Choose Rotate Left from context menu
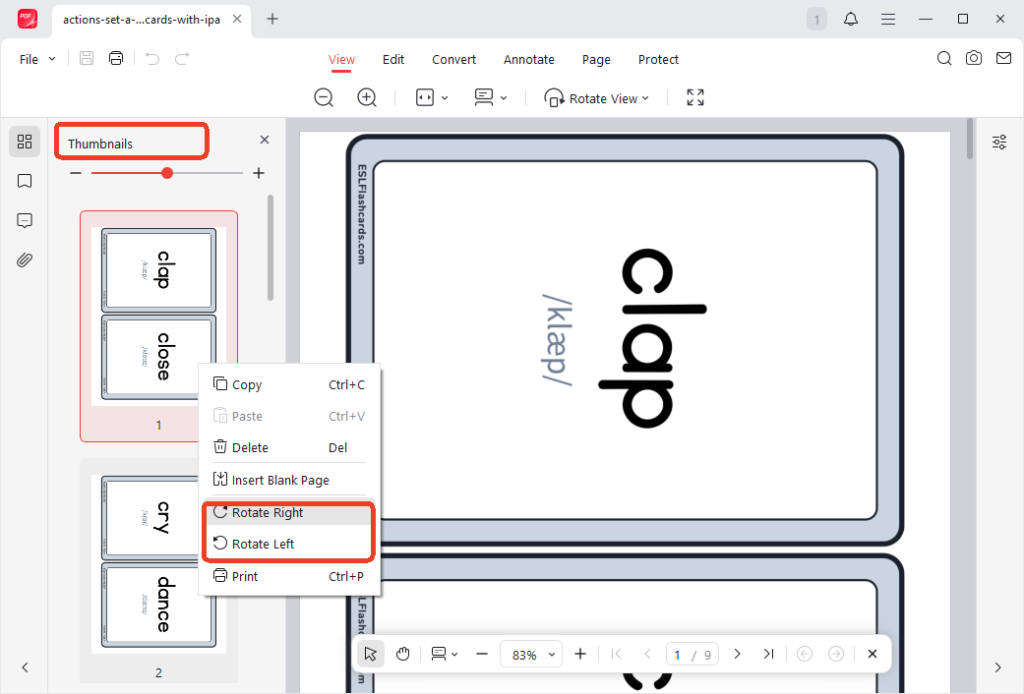The width and height of the screenshot is (1024, 694). (289, 544)
